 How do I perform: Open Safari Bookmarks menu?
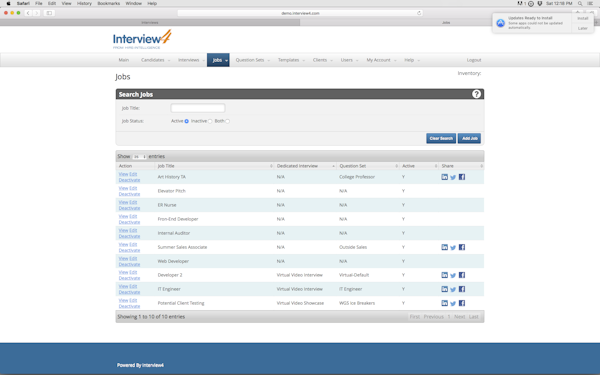tap(109, 3)
